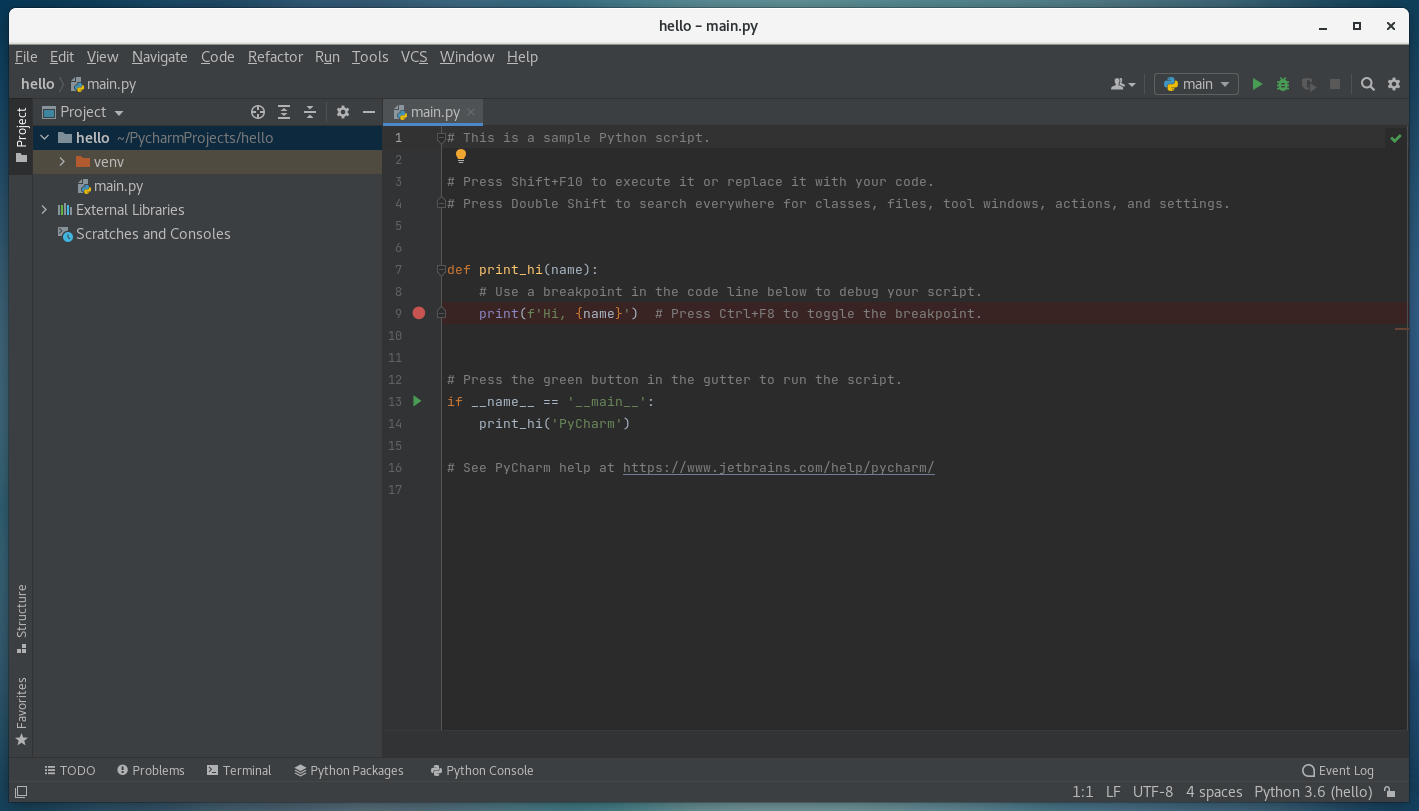Viewport: 1419px width, 811px height.
Task: Toggle the Structure tool window
Action: pos(21,618)
